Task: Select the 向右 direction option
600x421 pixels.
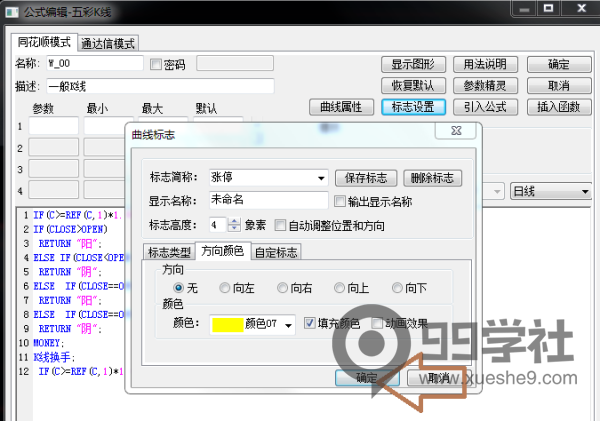Action: click(x=282, y=287)
